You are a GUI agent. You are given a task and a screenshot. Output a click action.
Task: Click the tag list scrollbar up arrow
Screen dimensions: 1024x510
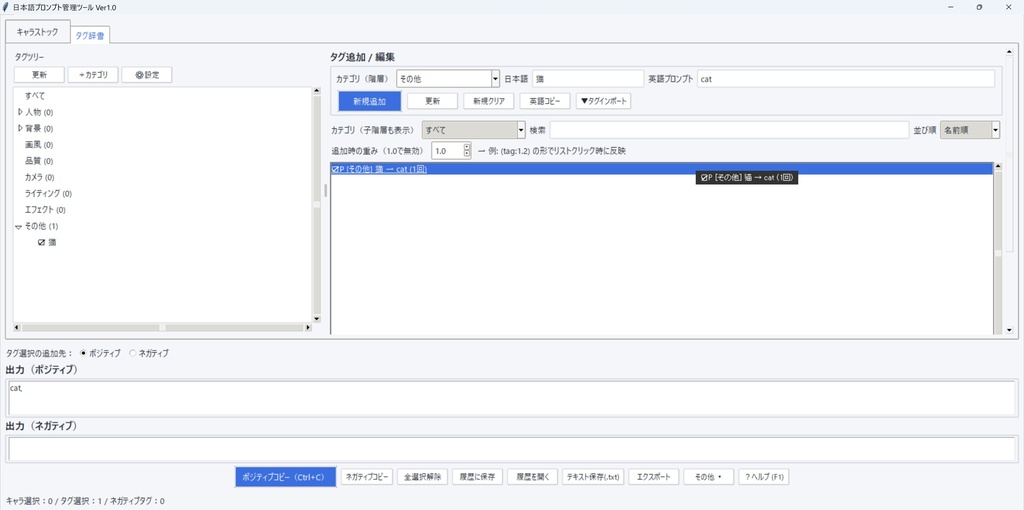point(997,168)
